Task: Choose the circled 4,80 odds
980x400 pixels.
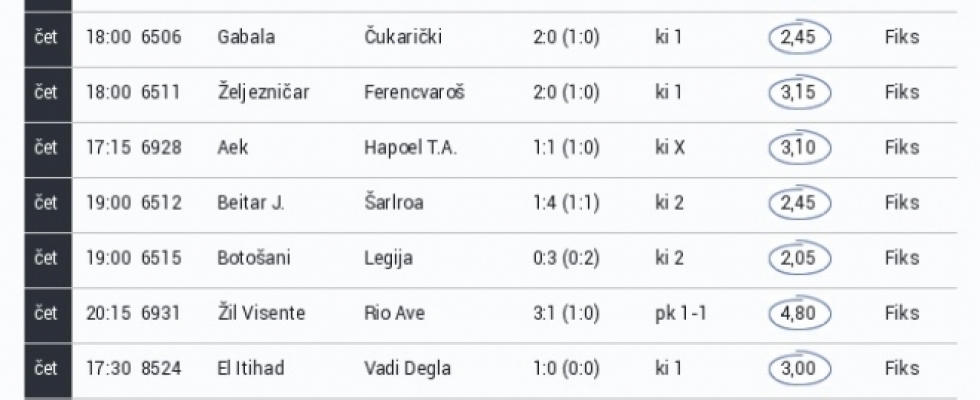Action: tap(798, 313)
